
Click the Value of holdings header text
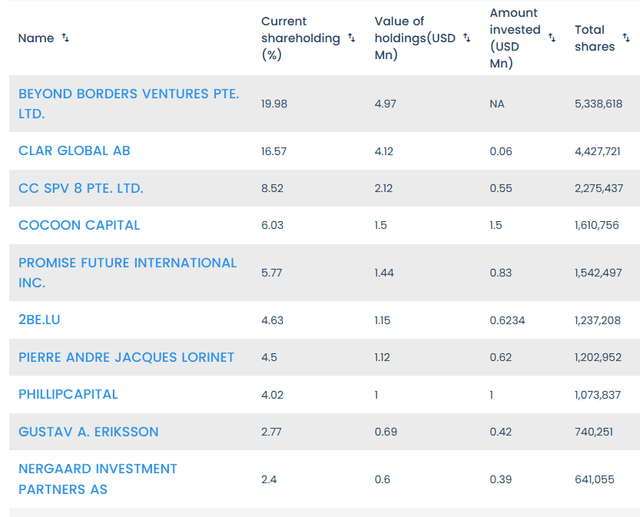[414, 38]
